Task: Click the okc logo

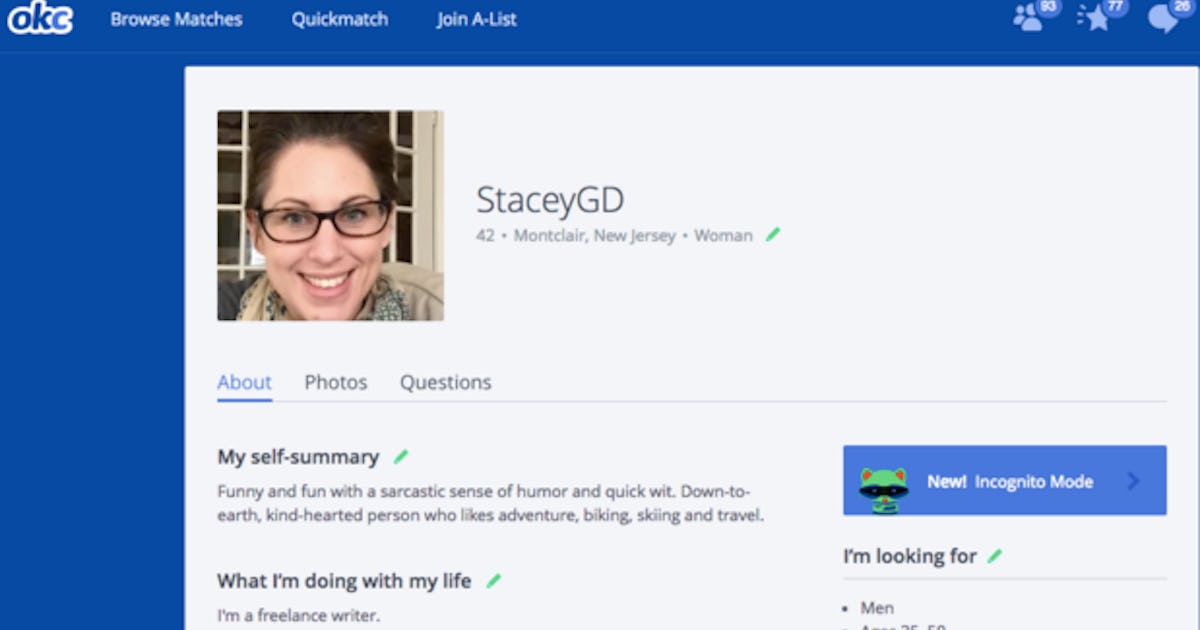Action: [40, 18]
